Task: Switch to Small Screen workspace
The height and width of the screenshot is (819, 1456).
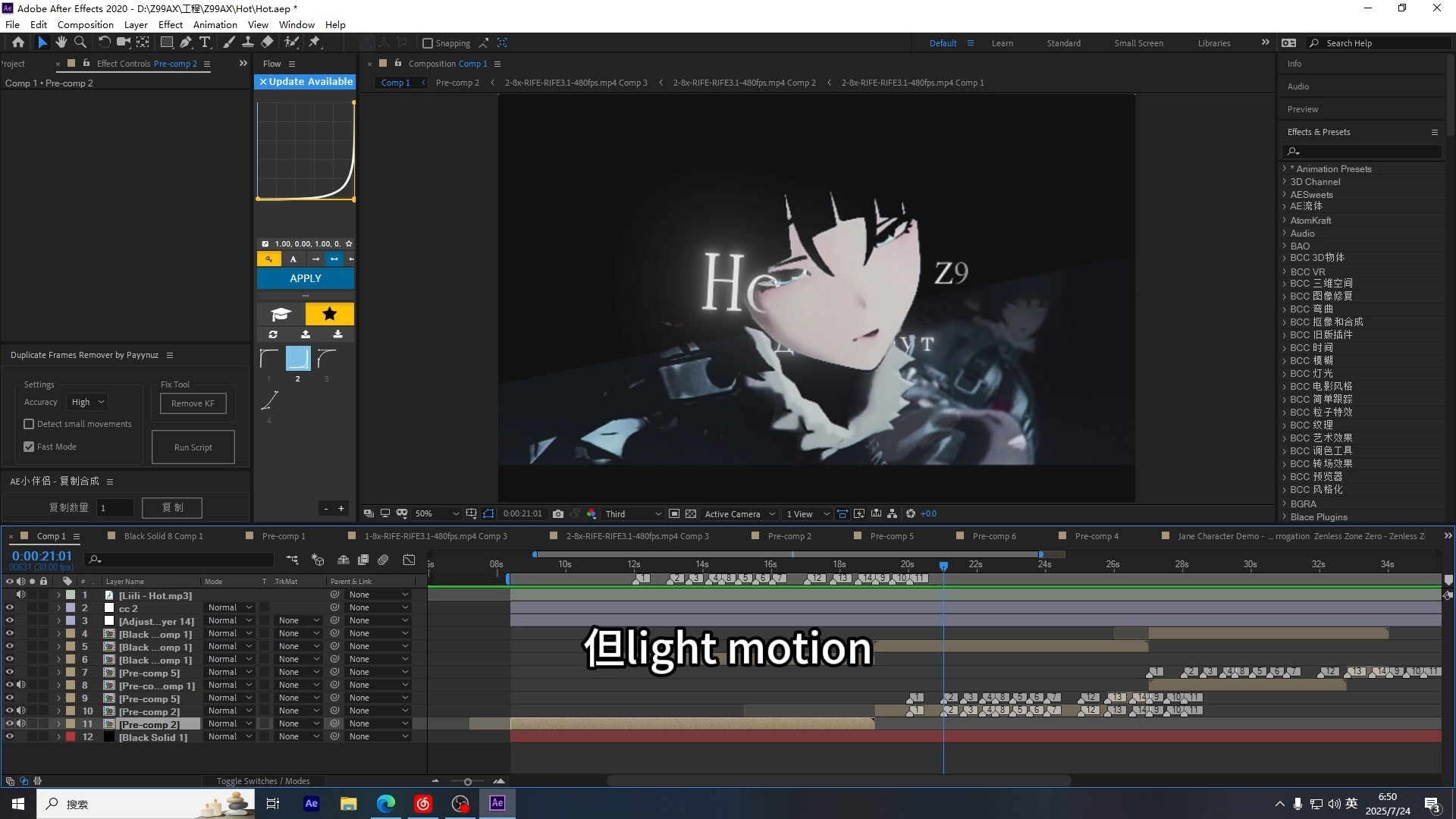Action: coord(1138,43)
